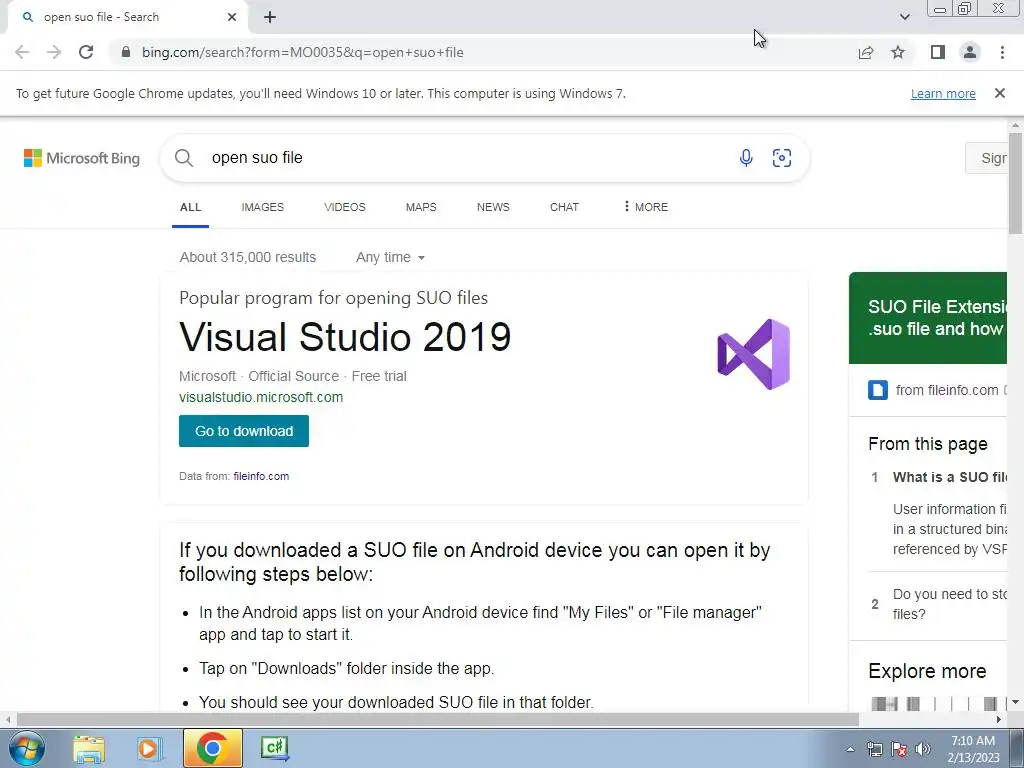
Task: Click the browser forward arrow
Action: pos(54,52)
